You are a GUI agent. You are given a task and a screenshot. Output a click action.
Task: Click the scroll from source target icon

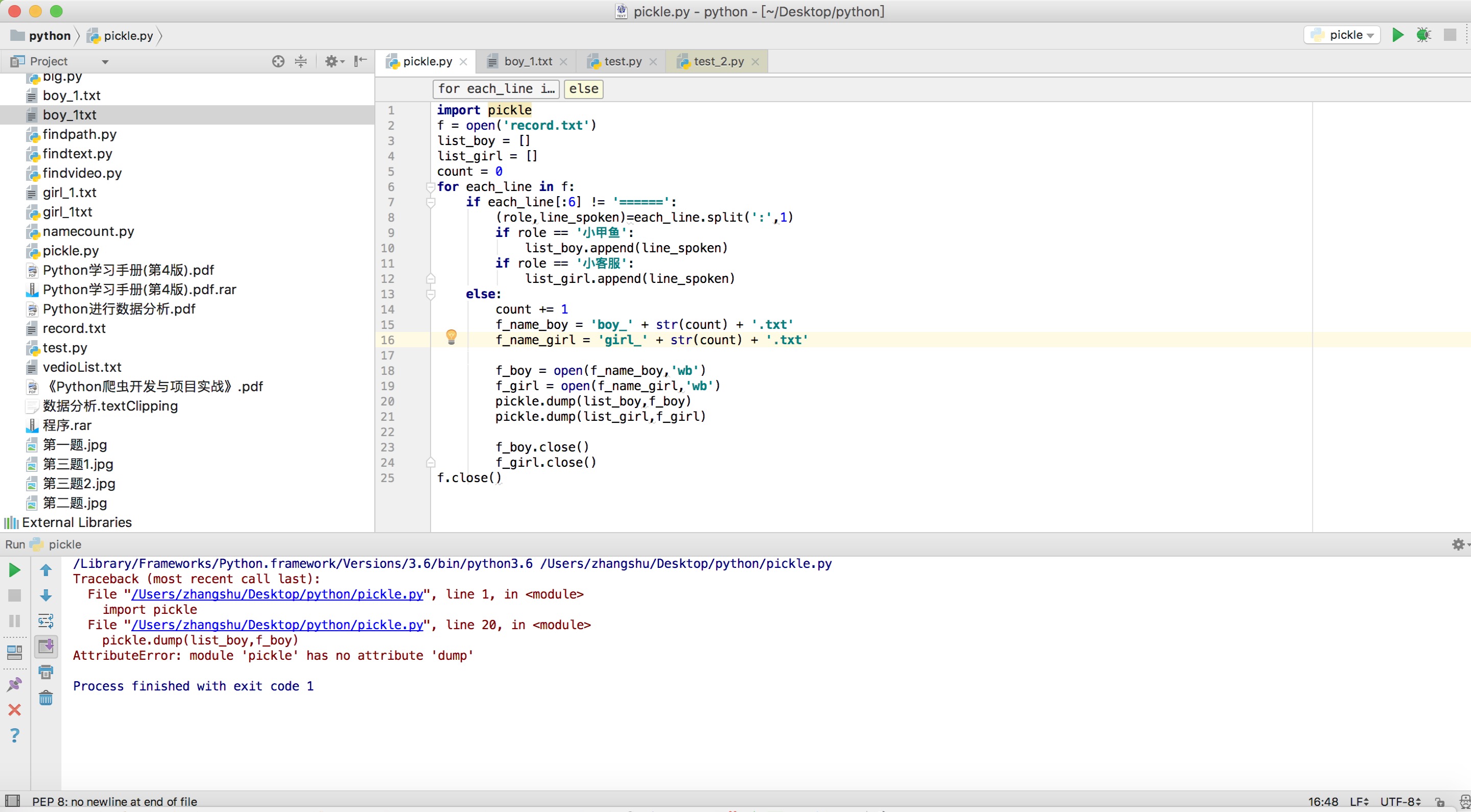click(278, 61)
